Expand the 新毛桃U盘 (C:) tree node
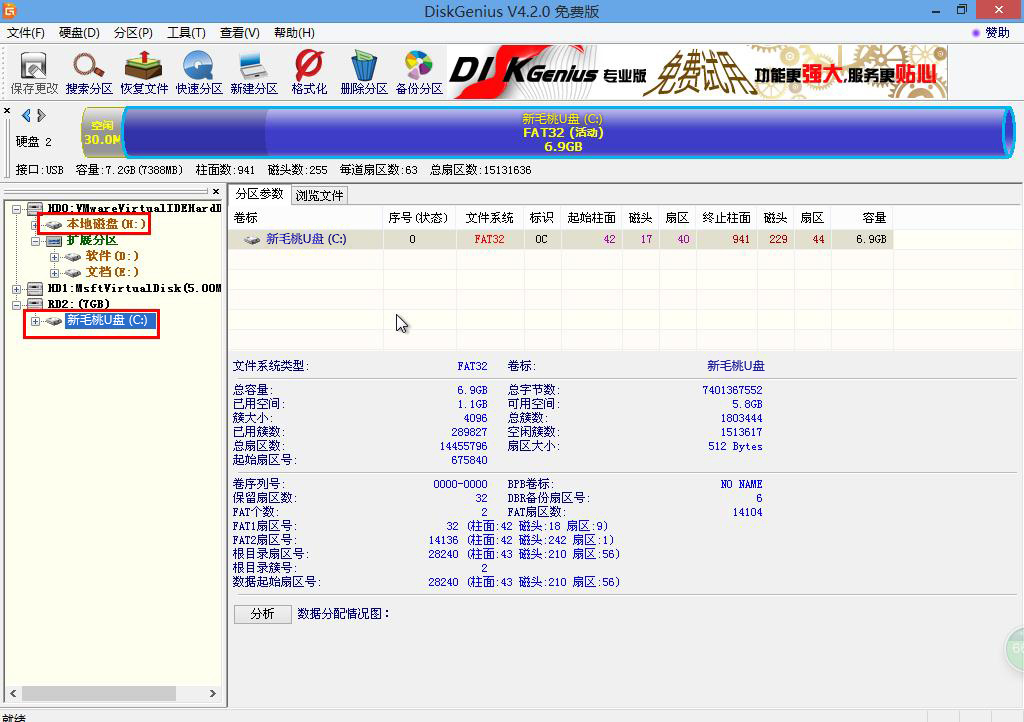Image resolution: width=1024 pixels, height=722 pixels. 35,321
